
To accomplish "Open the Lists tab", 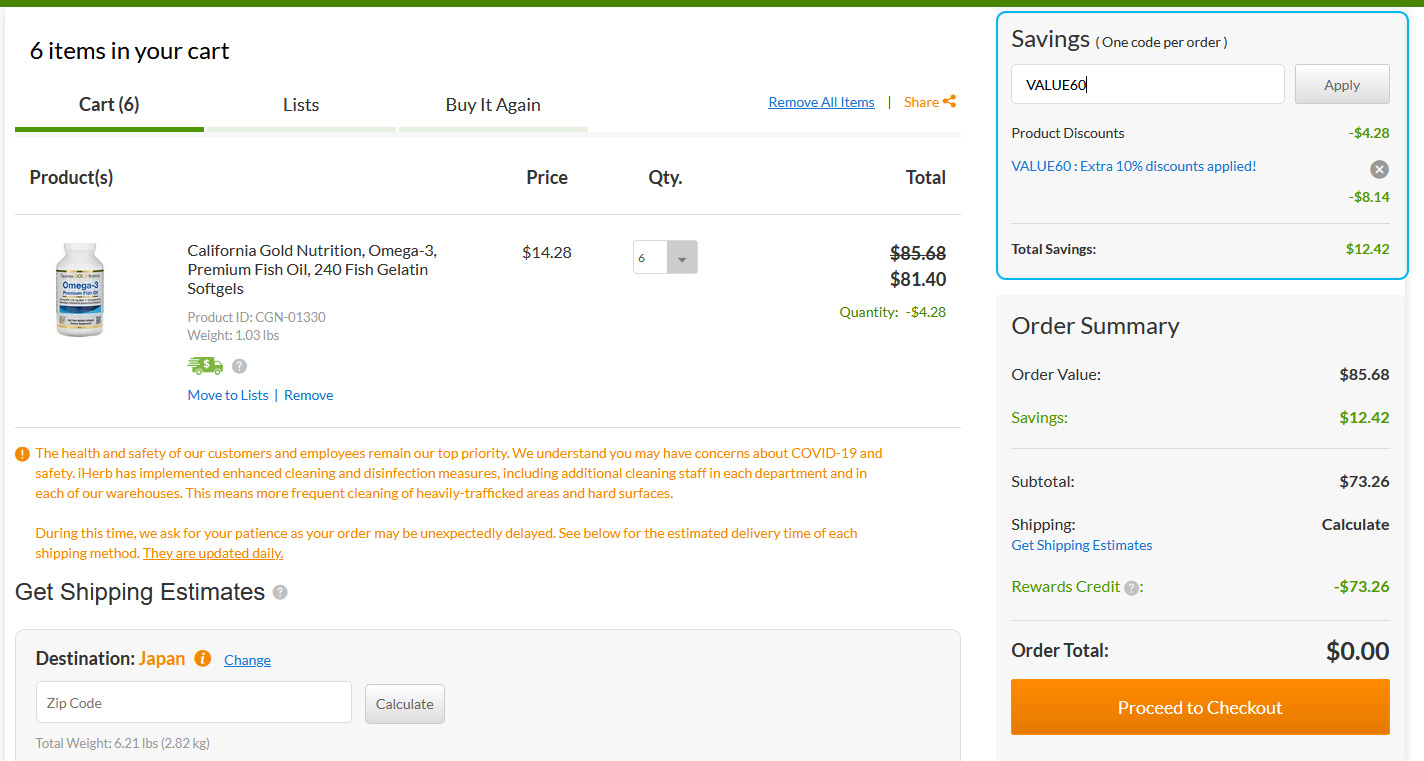I will pyautogui.click(x=301, y=104).
